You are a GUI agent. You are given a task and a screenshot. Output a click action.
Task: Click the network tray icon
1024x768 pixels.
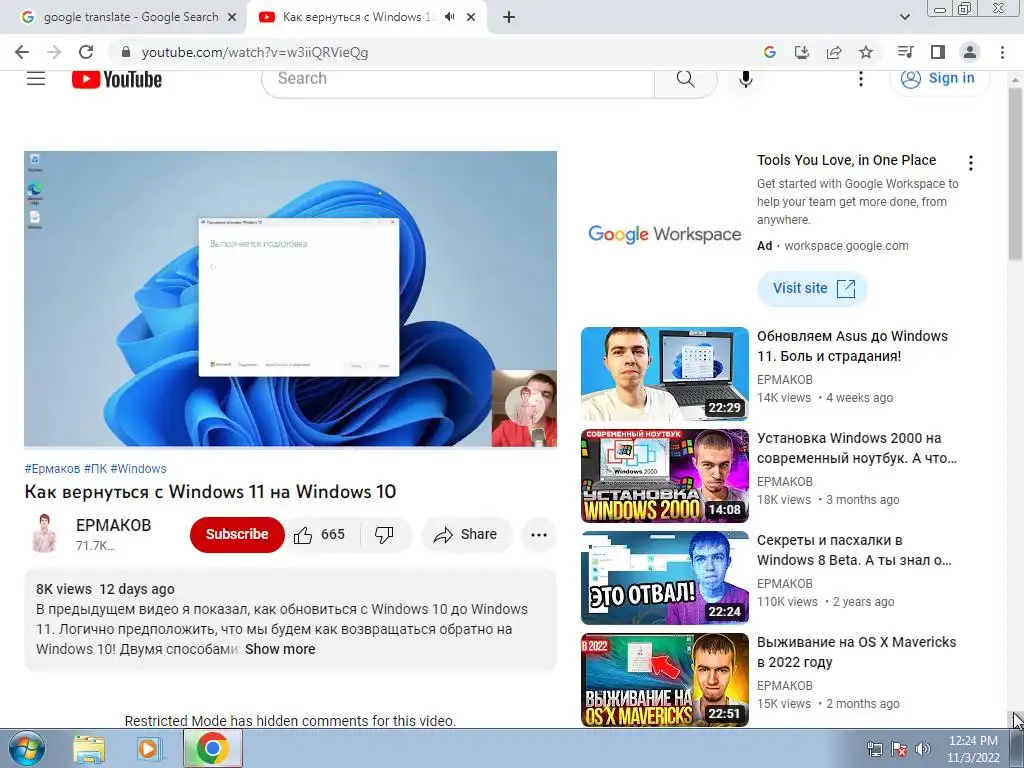click(x=874, y=749)
